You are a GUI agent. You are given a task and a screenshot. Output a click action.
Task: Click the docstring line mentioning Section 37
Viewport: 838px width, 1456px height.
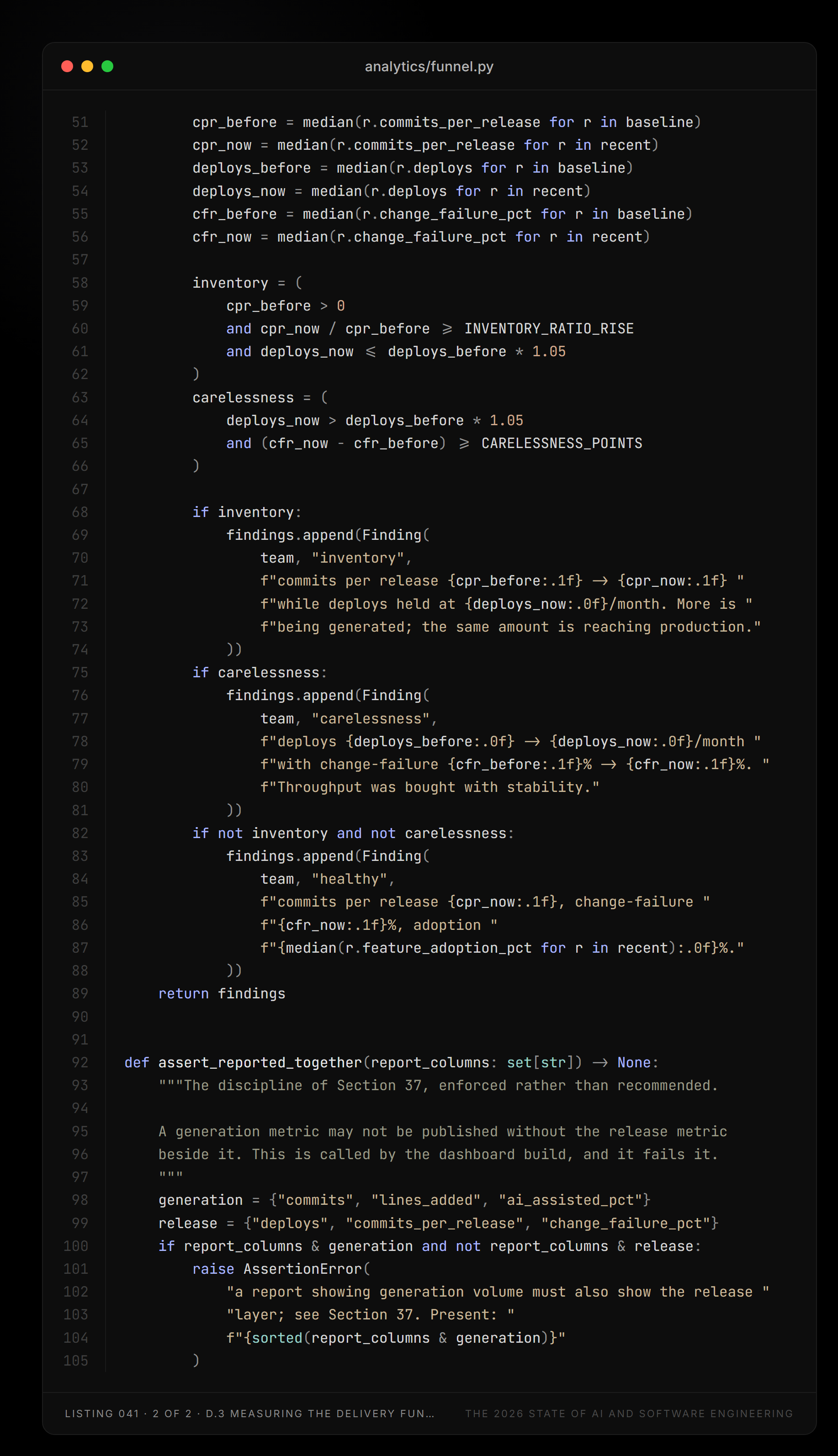tap(439, 1086)
